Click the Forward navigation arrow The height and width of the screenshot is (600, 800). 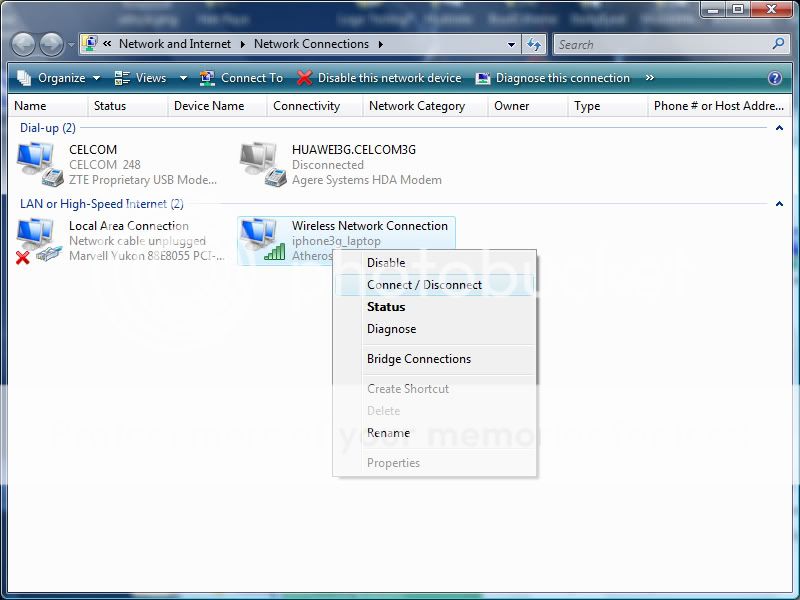tap(51, 44)
